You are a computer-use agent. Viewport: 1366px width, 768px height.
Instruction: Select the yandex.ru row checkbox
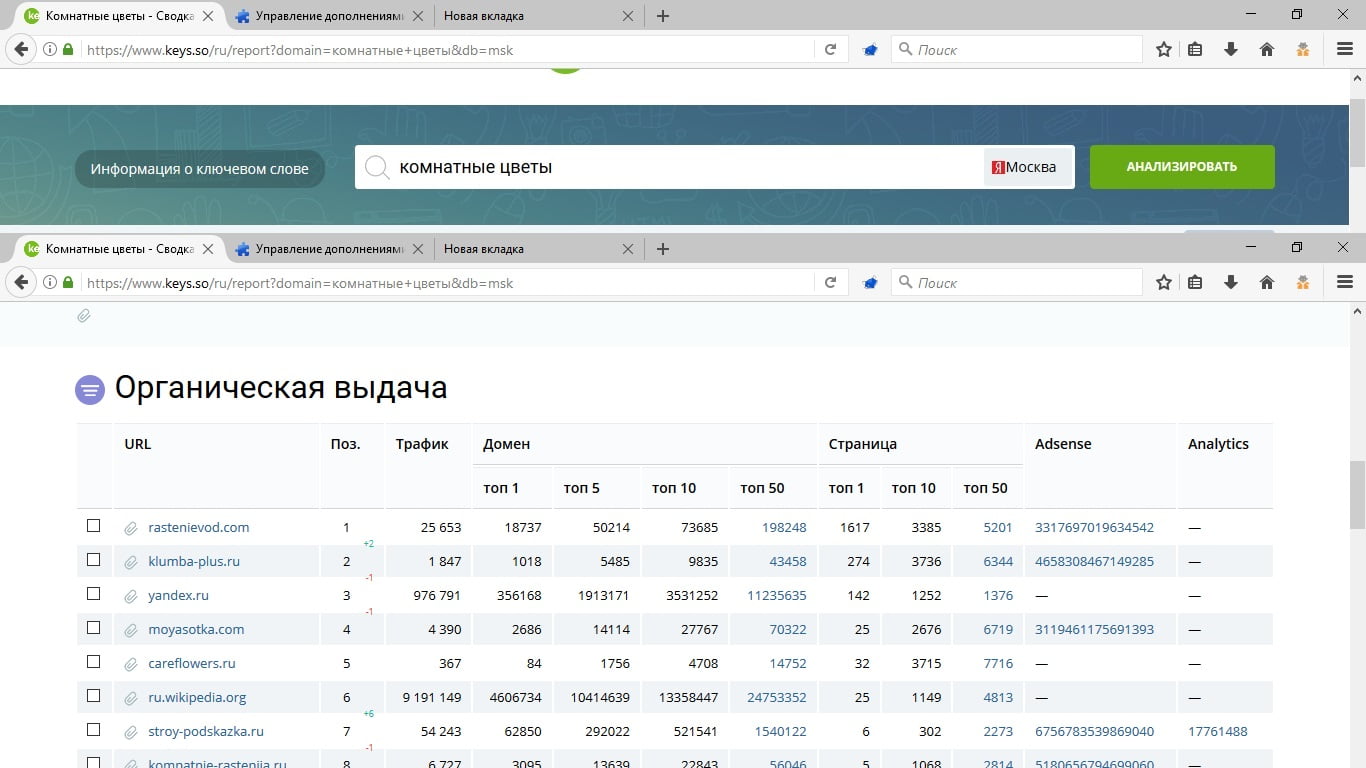coord(94,594)
